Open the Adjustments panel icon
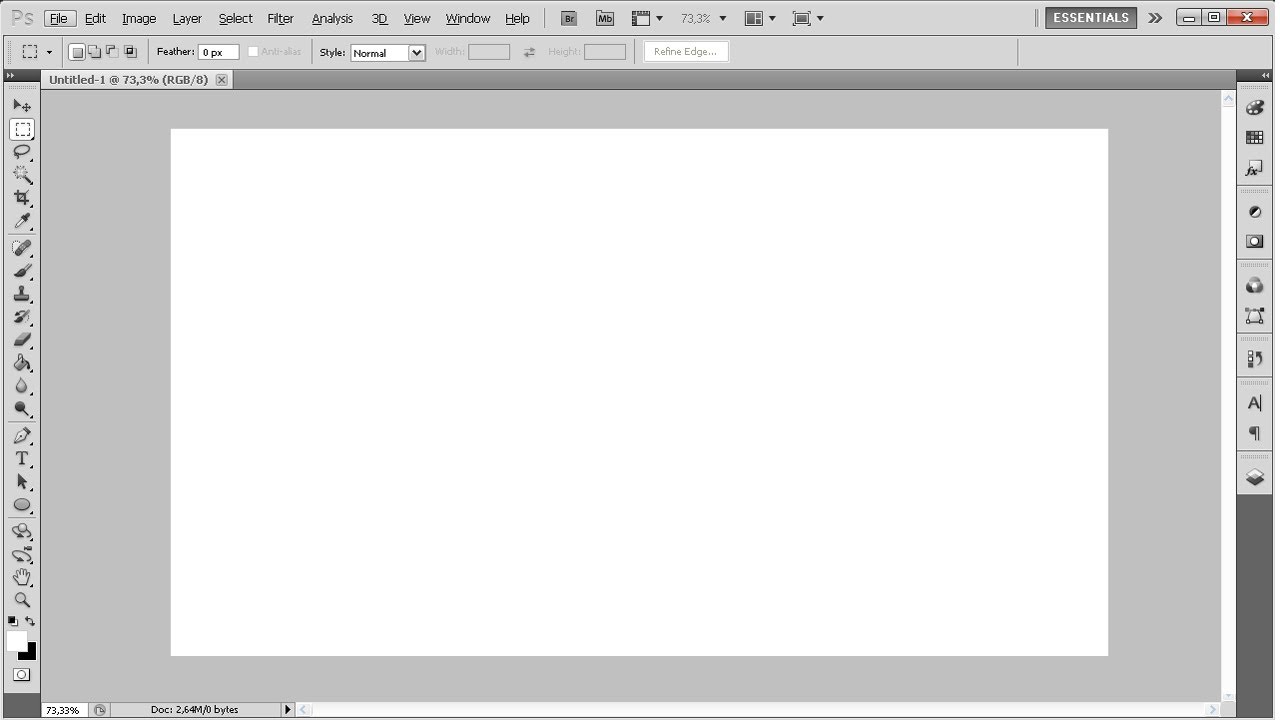Screen dimensions: 1280x720 point(1255,212)
